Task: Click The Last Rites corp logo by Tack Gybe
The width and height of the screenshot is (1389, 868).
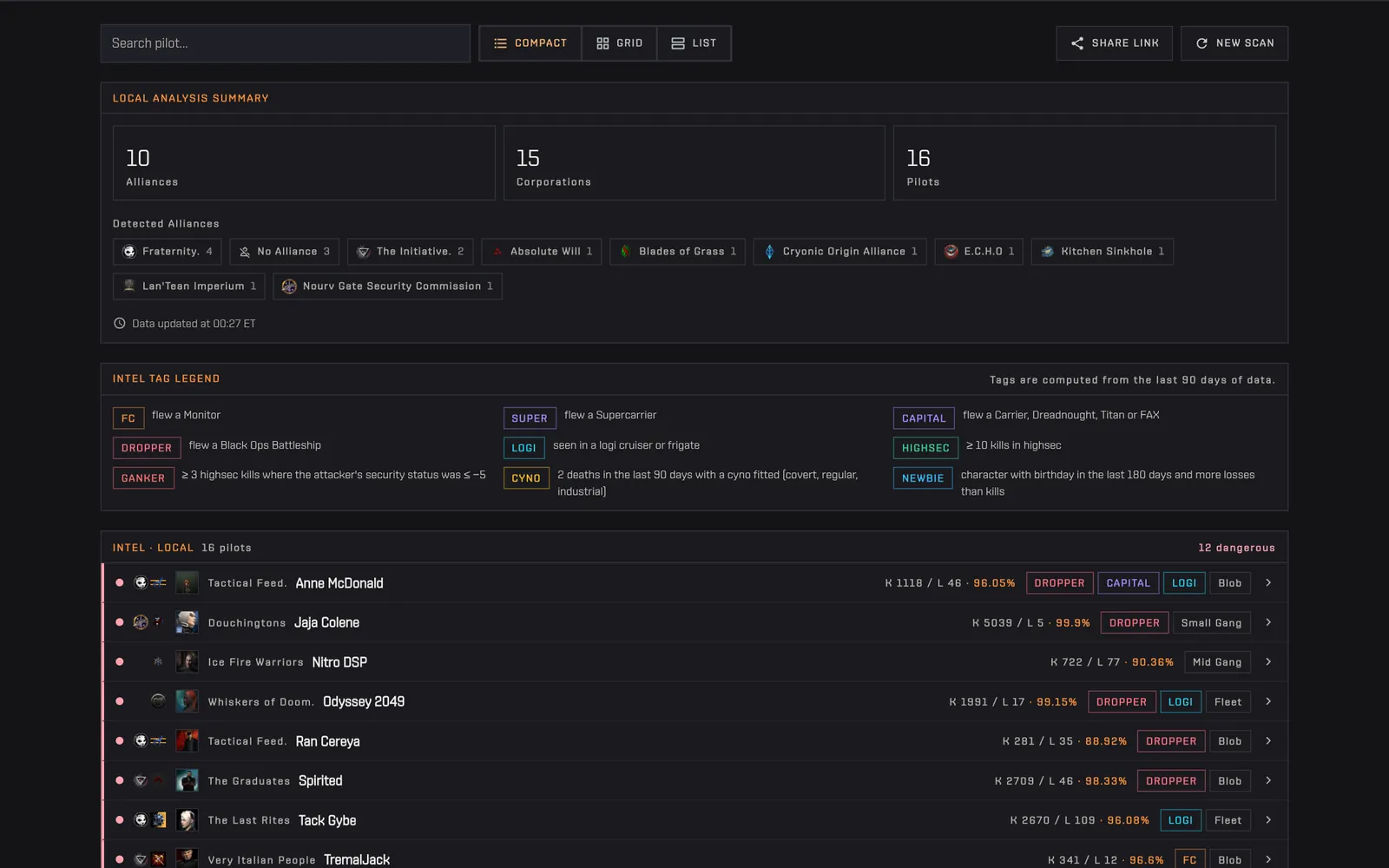Action: click(x=158, y=820)
